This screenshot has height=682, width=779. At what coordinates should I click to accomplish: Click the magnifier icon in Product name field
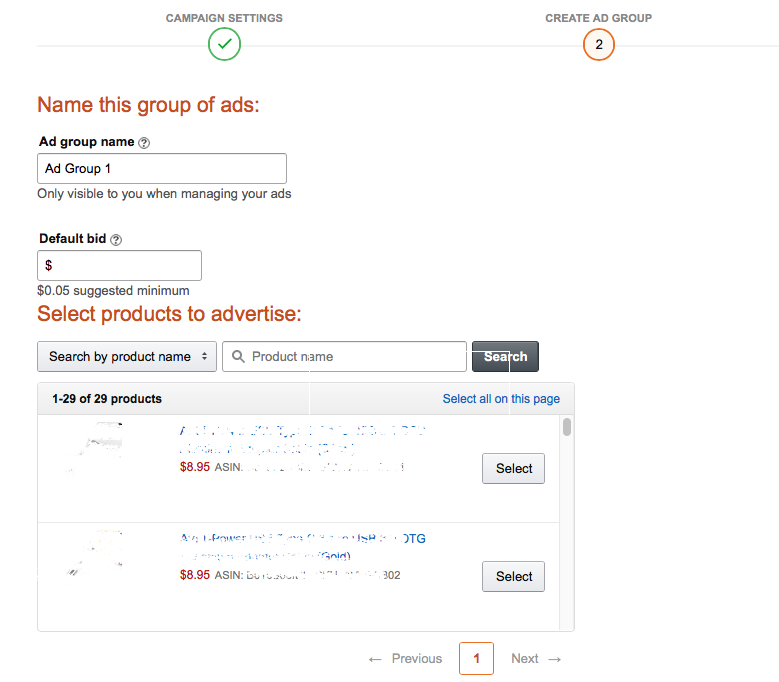[x=238, y=356]
